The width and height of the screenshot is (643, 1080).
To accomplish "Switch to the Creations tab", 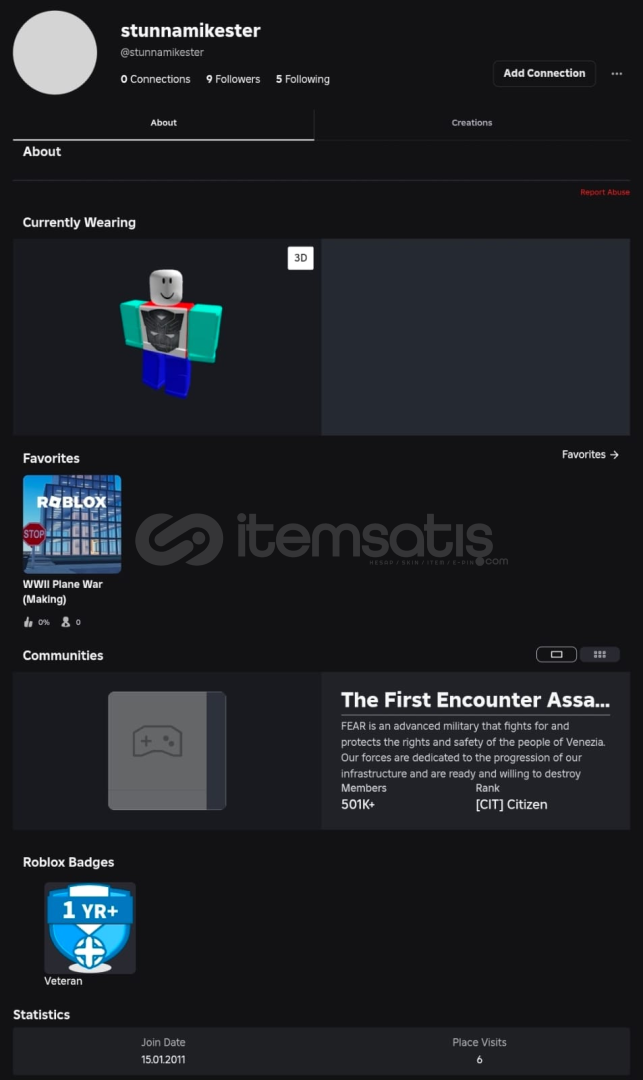I will coord(472,123).
